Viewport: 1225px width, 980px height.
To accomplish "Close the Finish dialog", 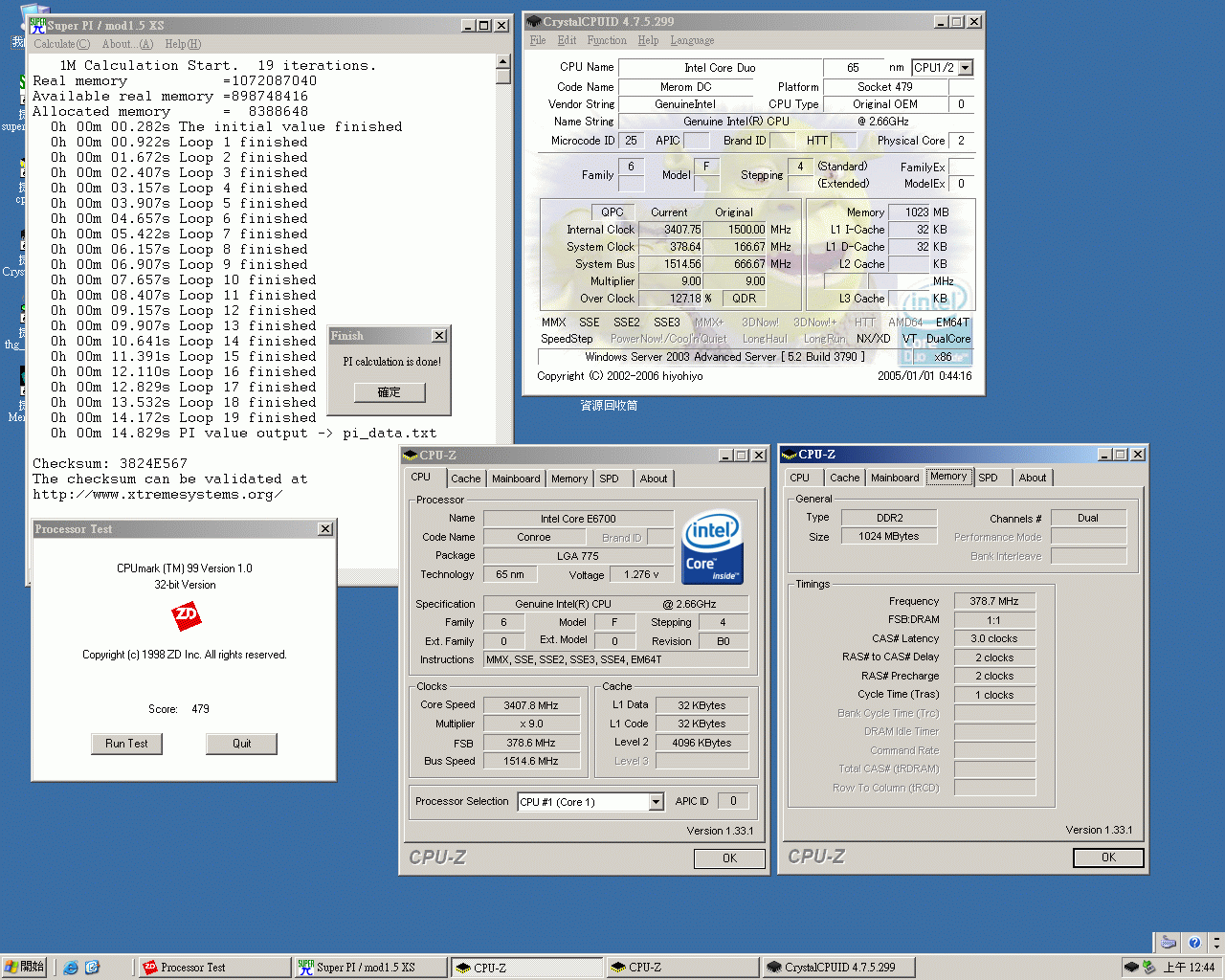I will [439, 336].
